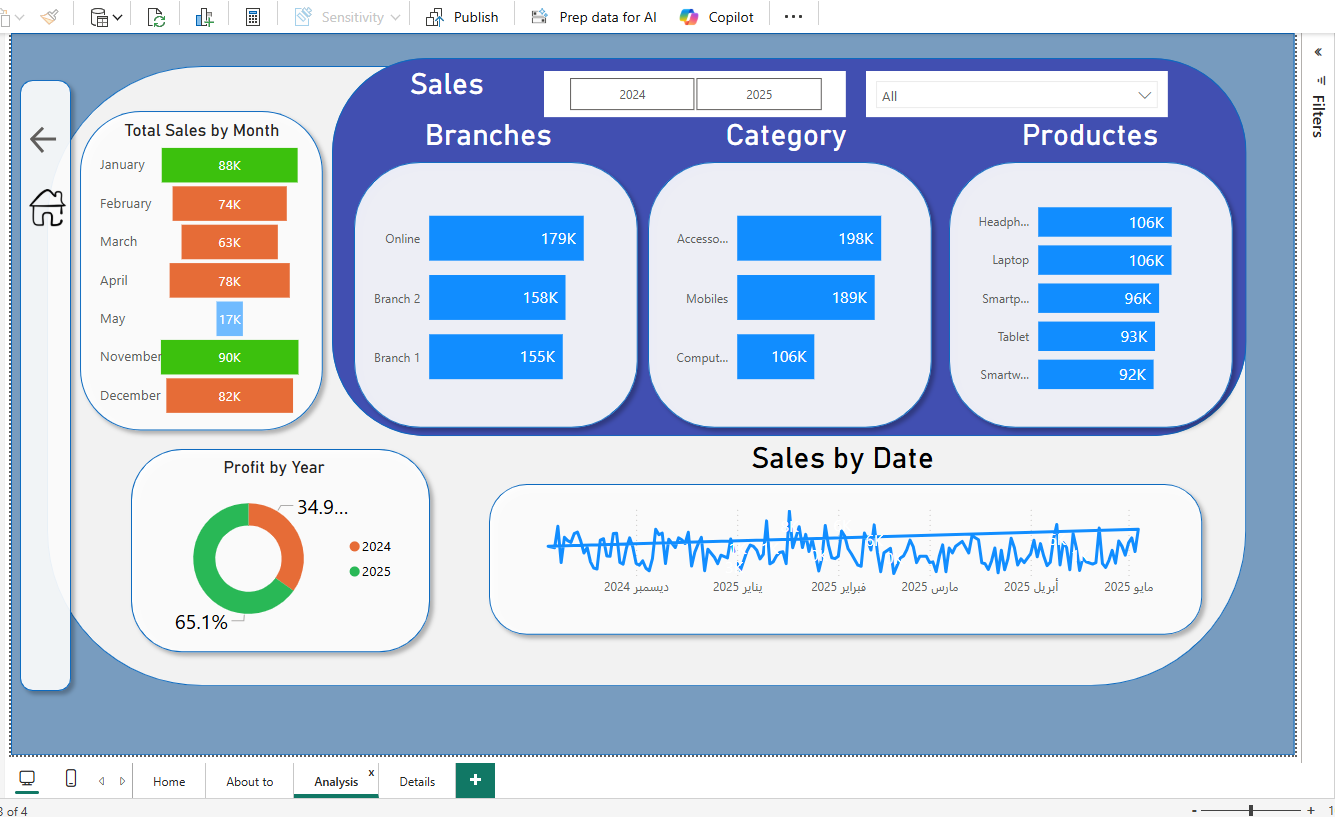Click the calculator quick measure icon
Screen dimensions: 1335x817
coord(253,17)
